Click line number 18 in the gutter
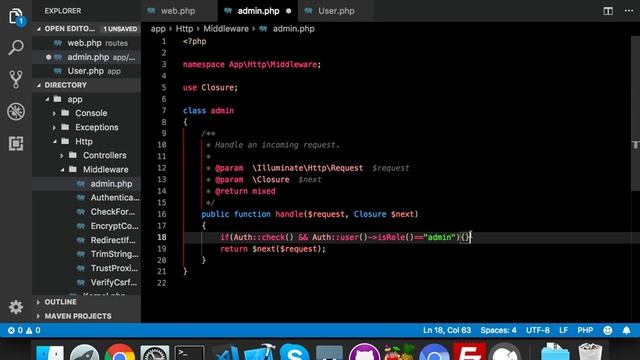Viewport: 640px width, 360px height. [x=162, y=237]
